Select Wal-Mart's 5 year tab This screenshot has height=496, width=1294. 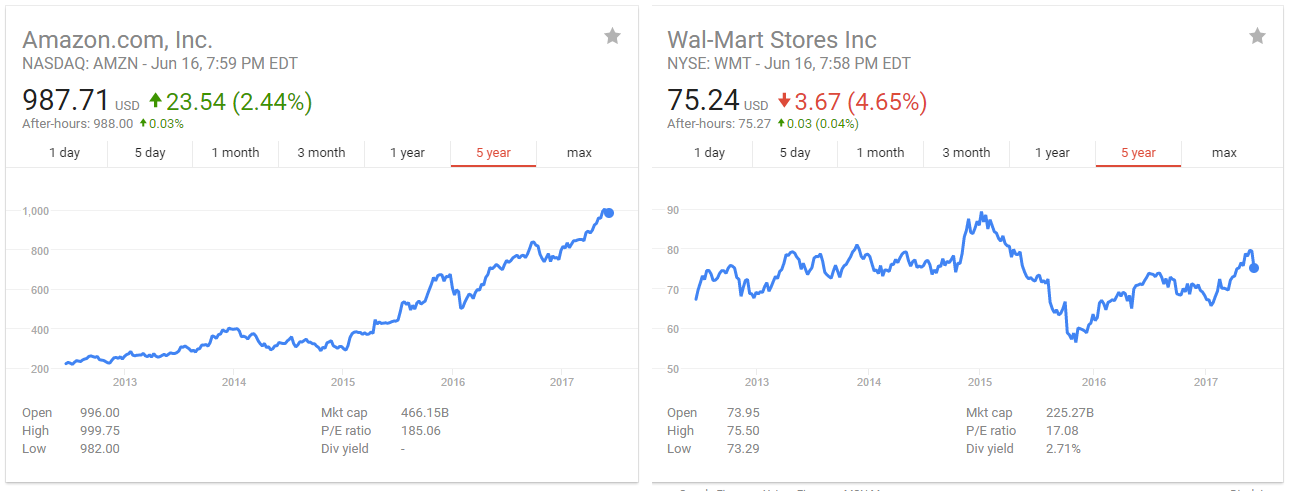point(1138,153)
